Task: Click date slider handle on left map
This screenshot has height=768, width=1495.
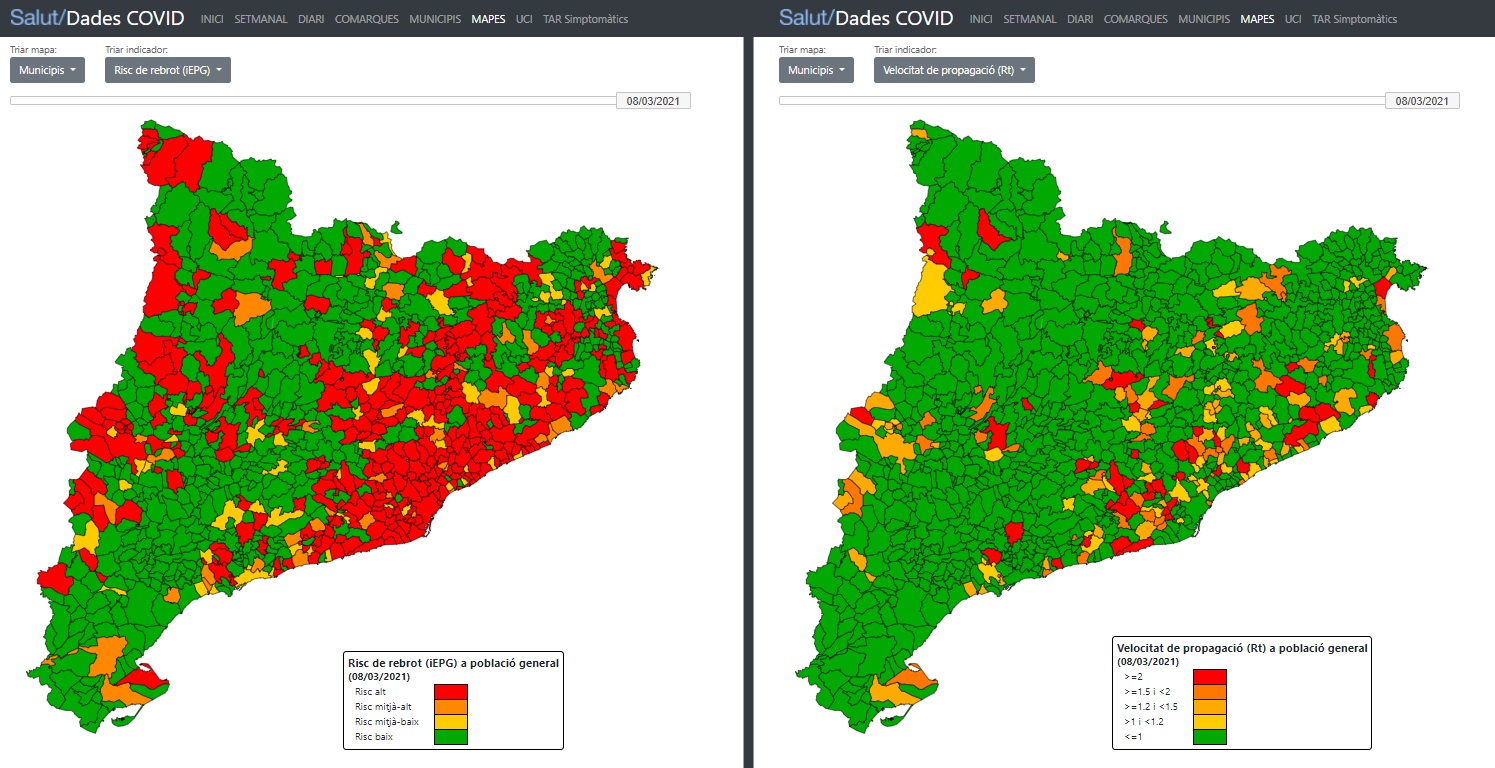Action: click(x=653, y=101)
